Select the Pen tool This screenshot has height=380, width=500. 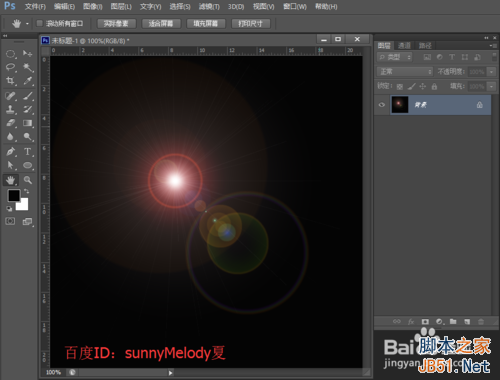pos(10,152)
